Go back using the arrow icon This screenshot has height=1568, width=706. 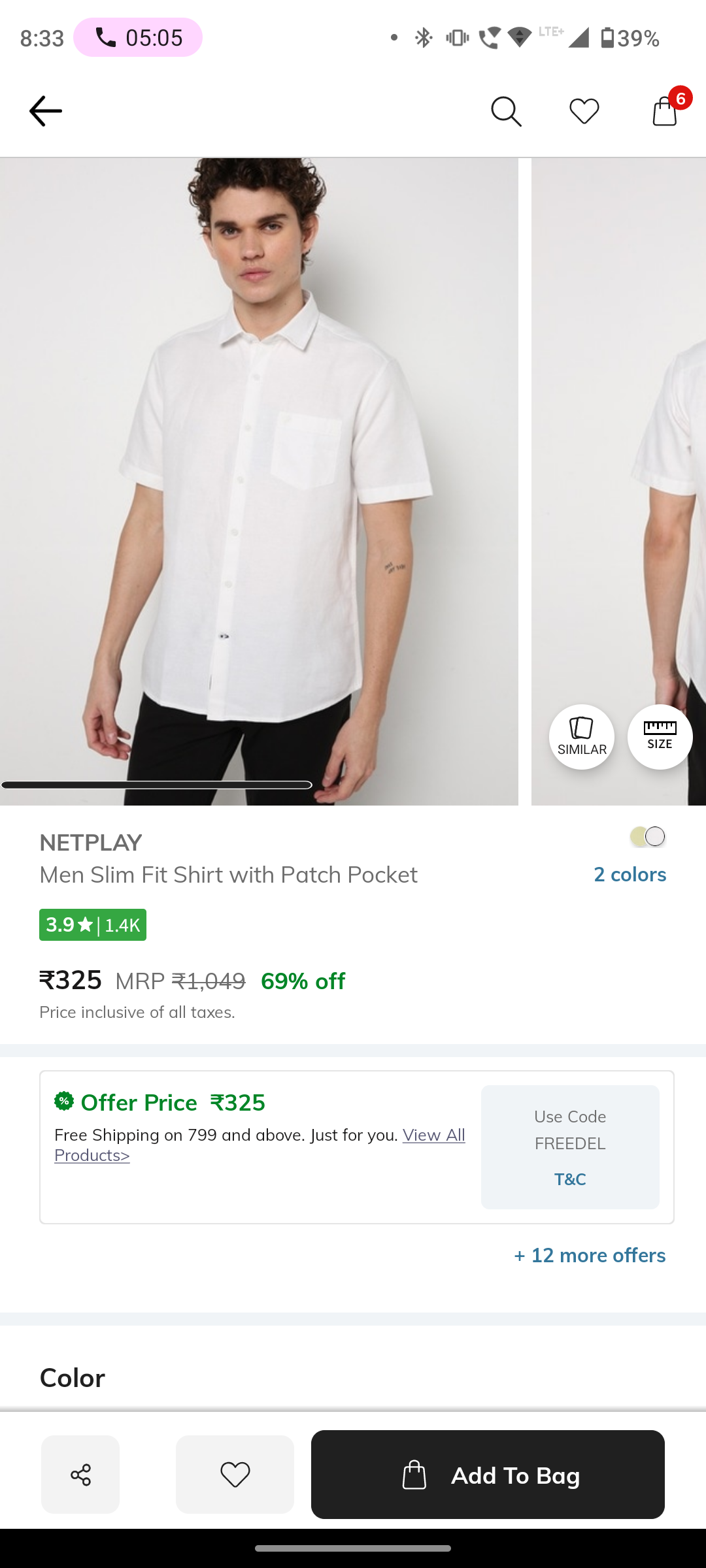pyautogui.click(x=45, y=111)
